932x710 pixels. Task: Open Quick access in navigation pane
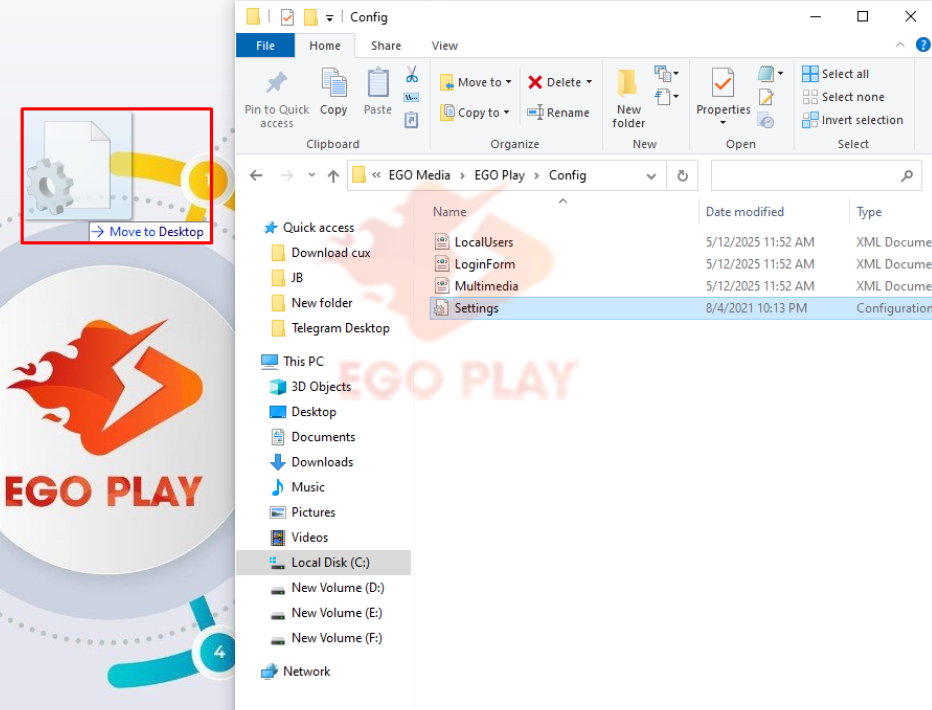tap(318, 228)
